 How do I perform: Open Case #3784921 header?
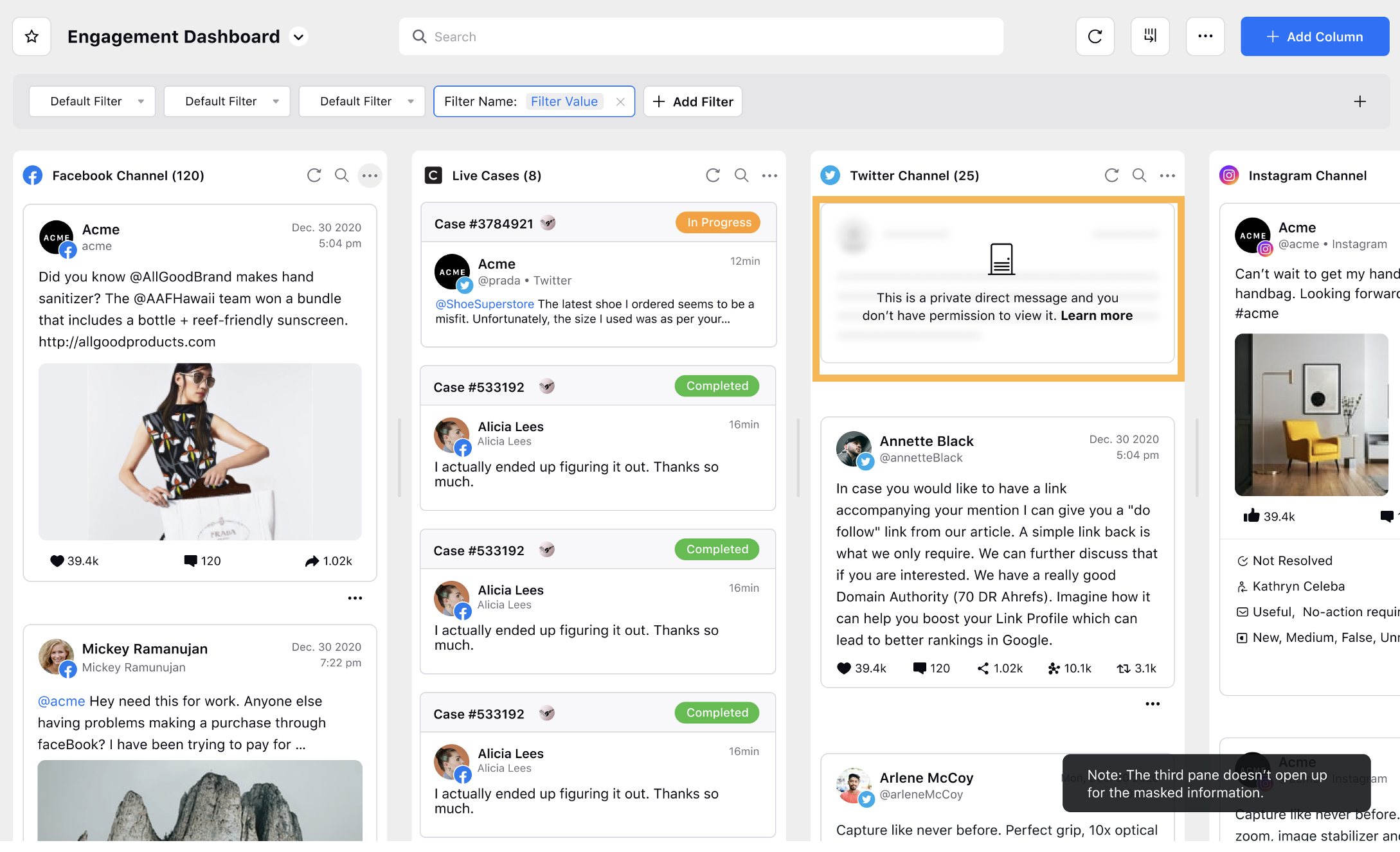pyautogui.click(x=598, y=223)
